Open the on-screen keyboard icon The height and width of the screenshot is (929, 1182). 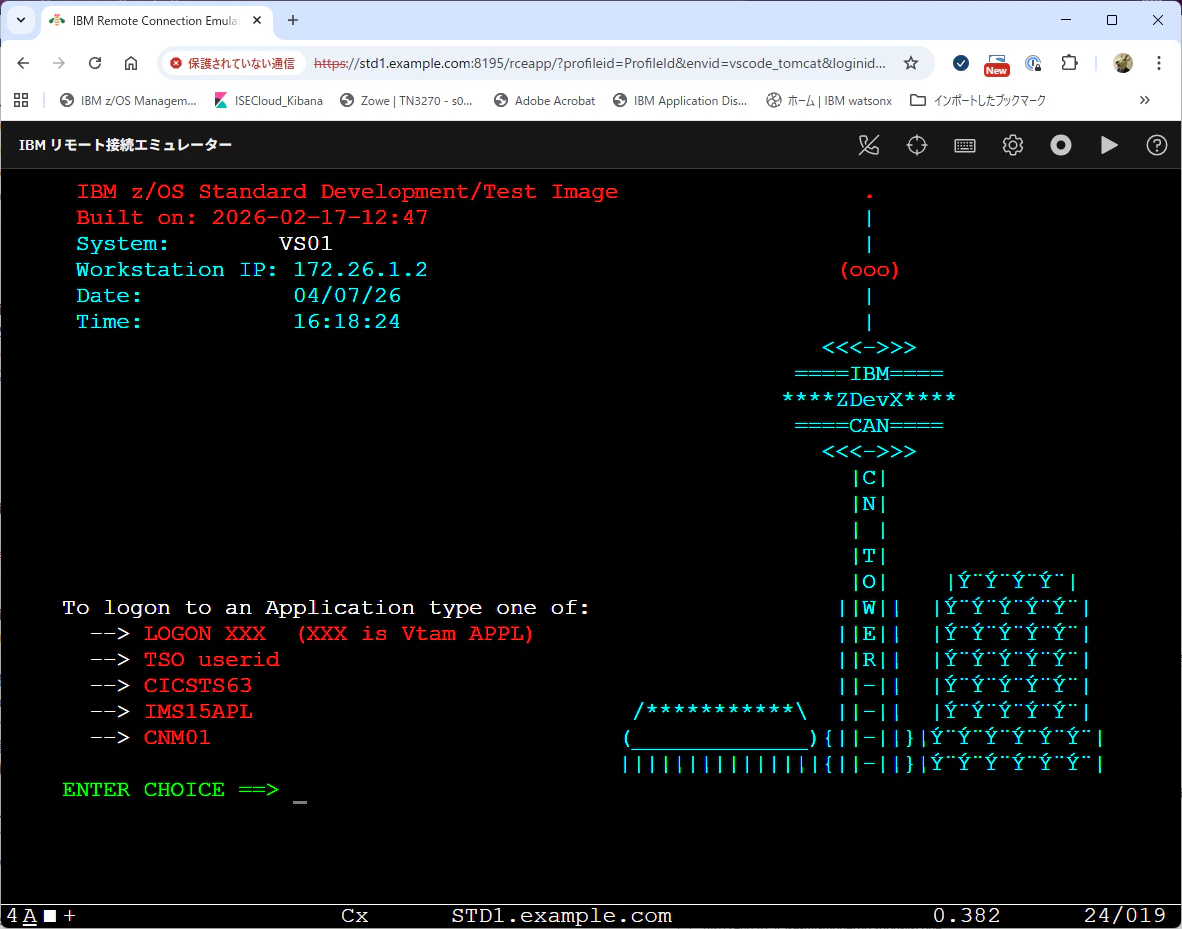pos(965,146)
